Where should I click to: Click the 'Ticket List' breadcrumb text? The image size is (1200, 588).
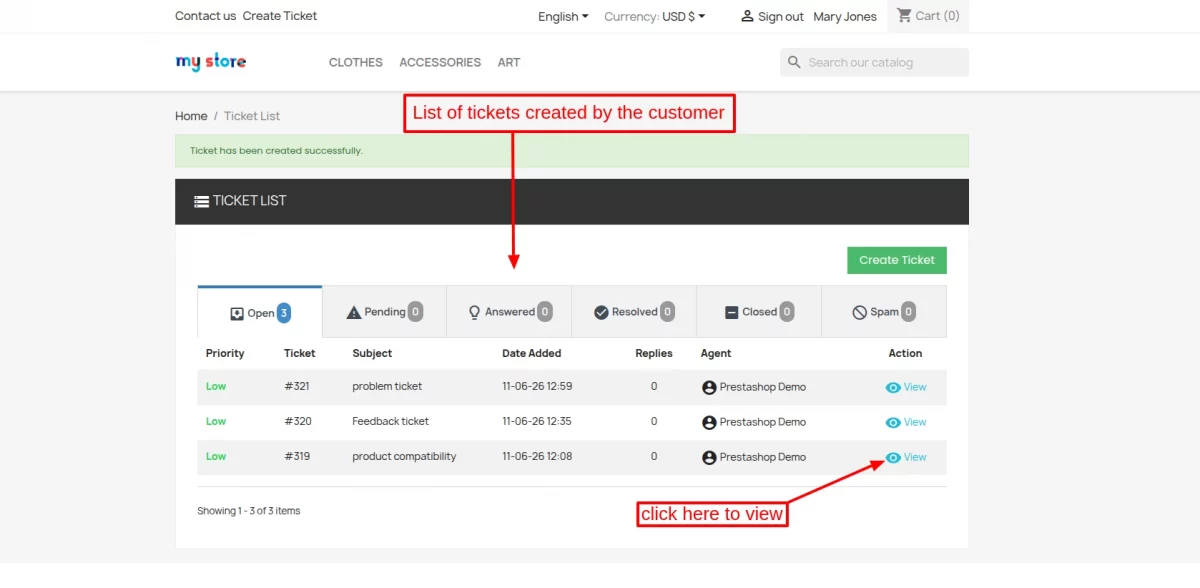252,116
